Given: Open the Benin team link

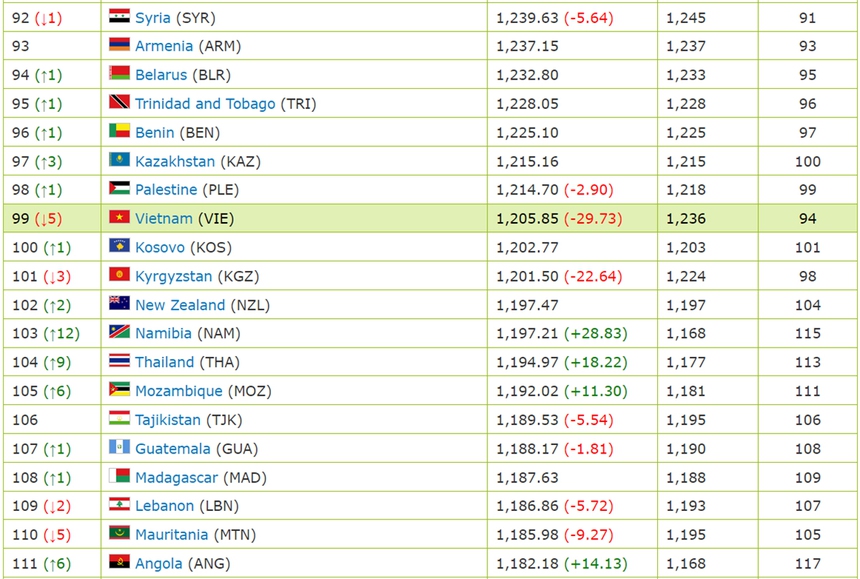Looking at the screenshot, I should (x=155, y=132).
